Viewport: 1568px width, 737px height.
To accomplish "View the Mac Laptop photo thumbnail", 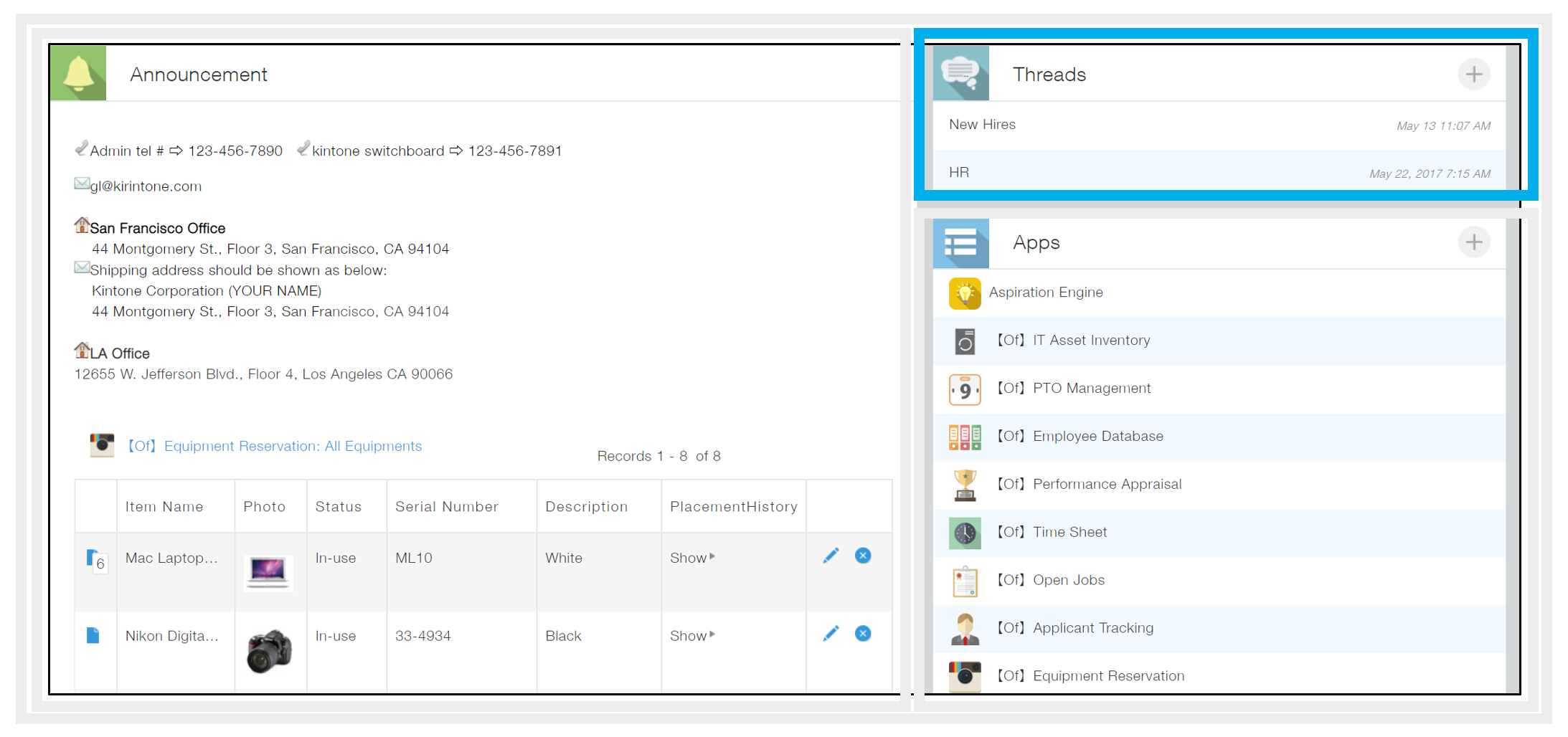I will pos(268,571).
